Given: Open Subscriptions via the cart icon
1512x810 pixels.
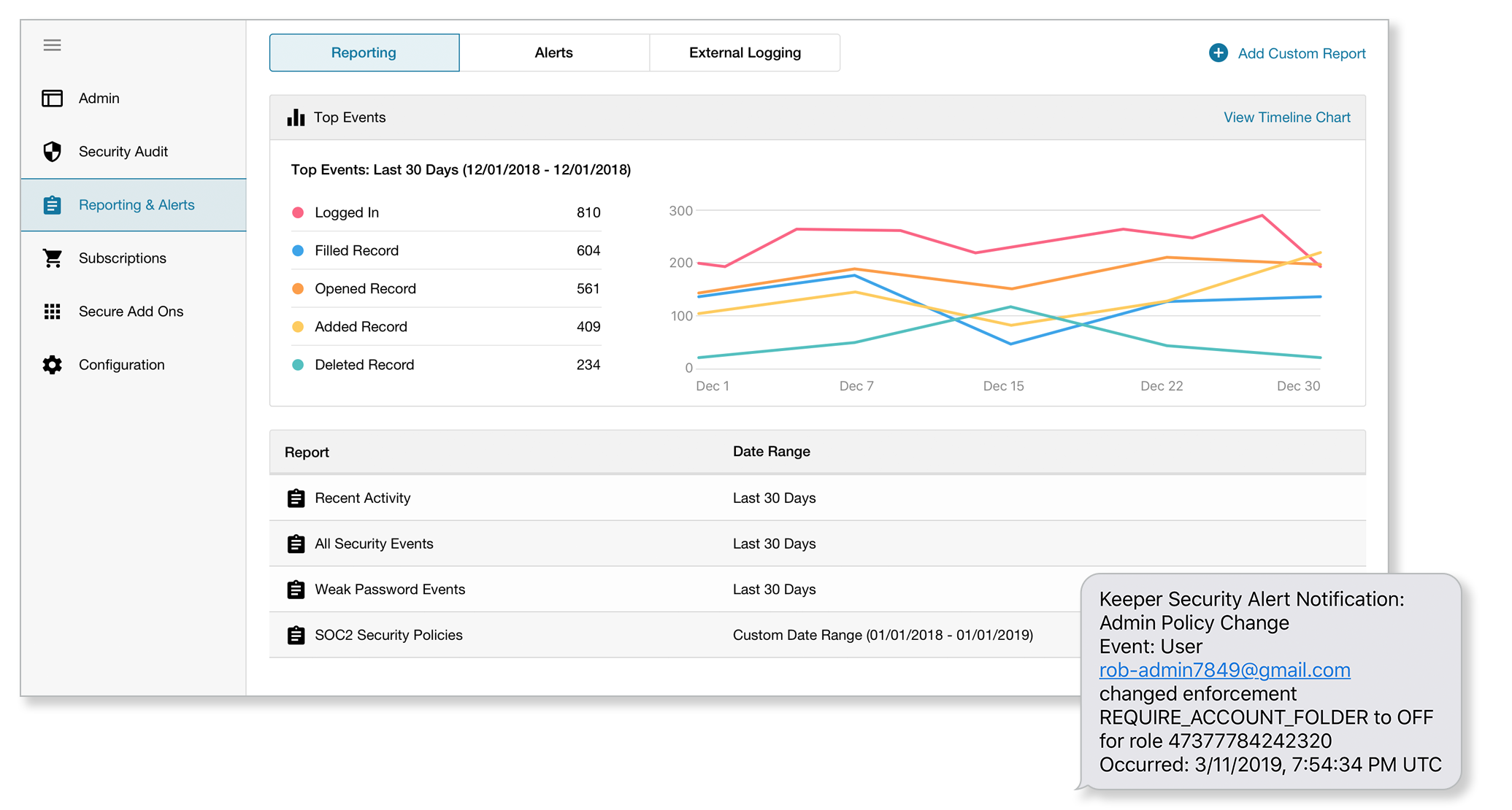Looking at the screenshot, I should 52,258.
